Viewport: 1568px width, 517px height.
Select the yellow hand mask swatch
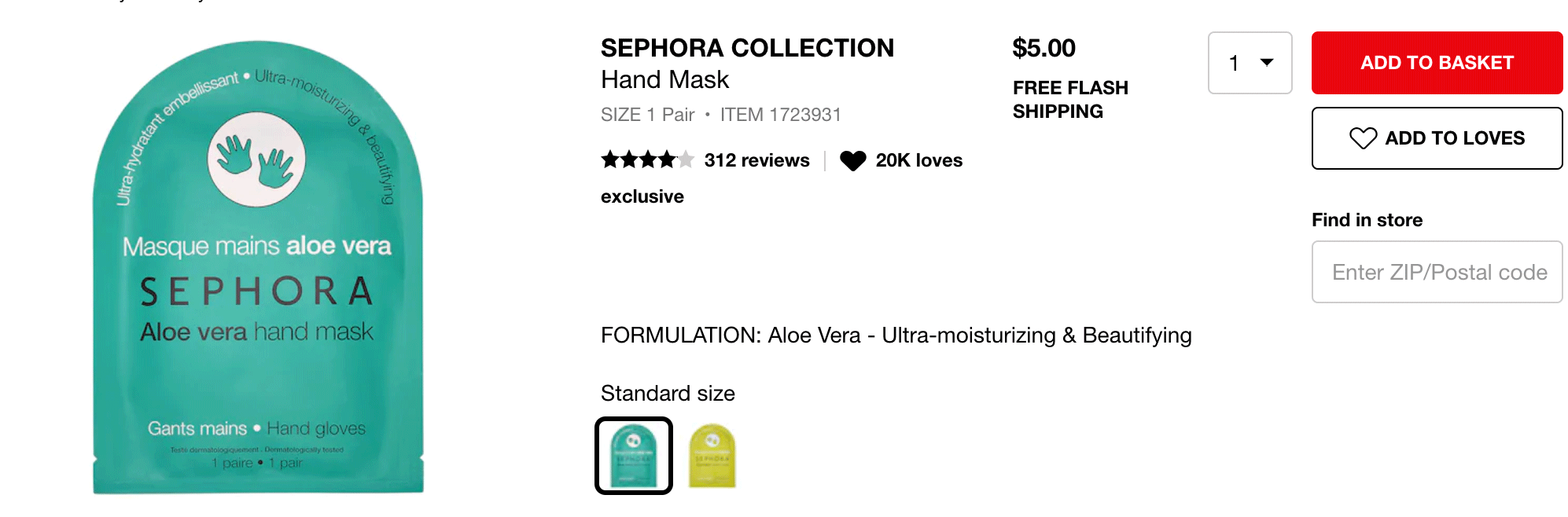coord(712,456)
